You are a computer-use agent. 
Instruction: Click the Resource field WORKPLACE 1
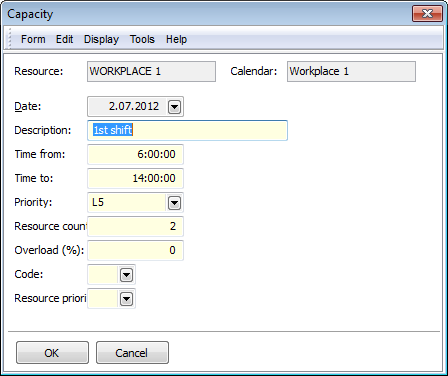click(151, 71)
